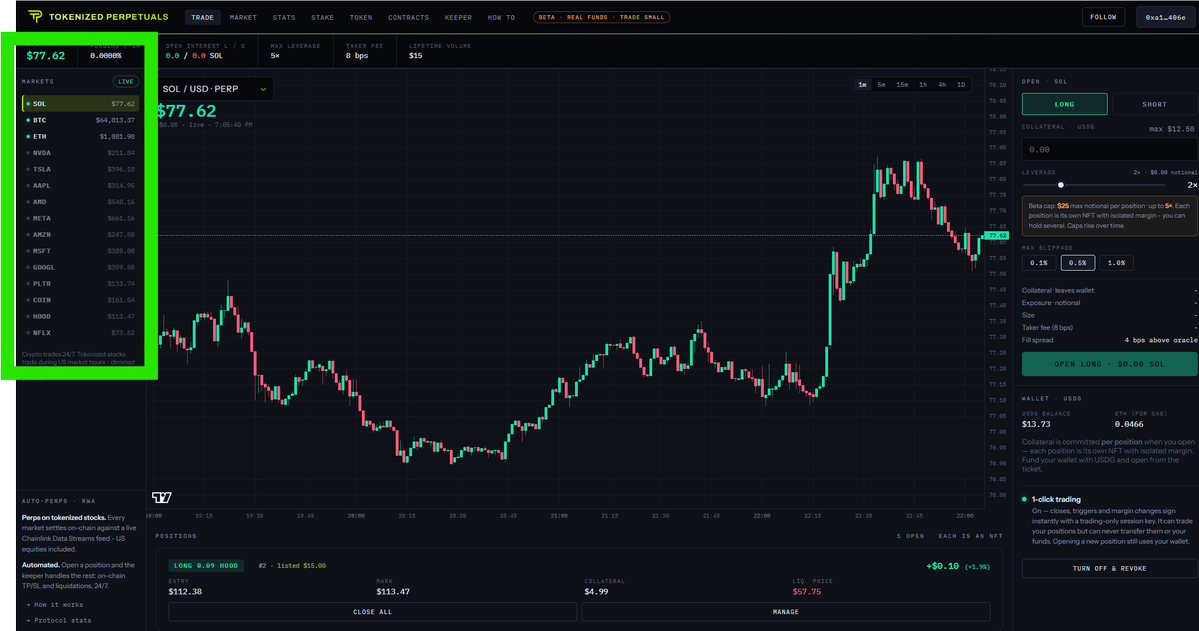Open the 0xa1…486e wallet menu
This screenshot has width=1199, height=631.
(1165, 17)
